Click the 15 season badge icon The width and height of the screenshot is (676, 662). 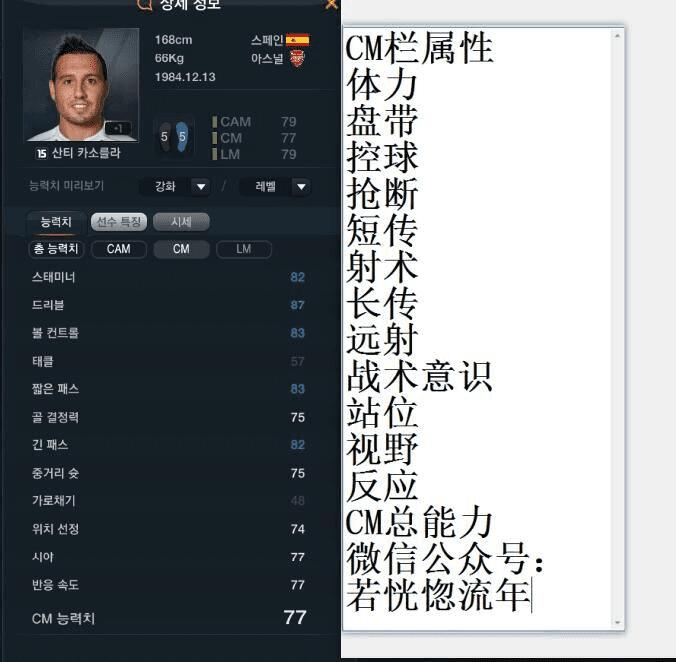(x=41, y=153)
